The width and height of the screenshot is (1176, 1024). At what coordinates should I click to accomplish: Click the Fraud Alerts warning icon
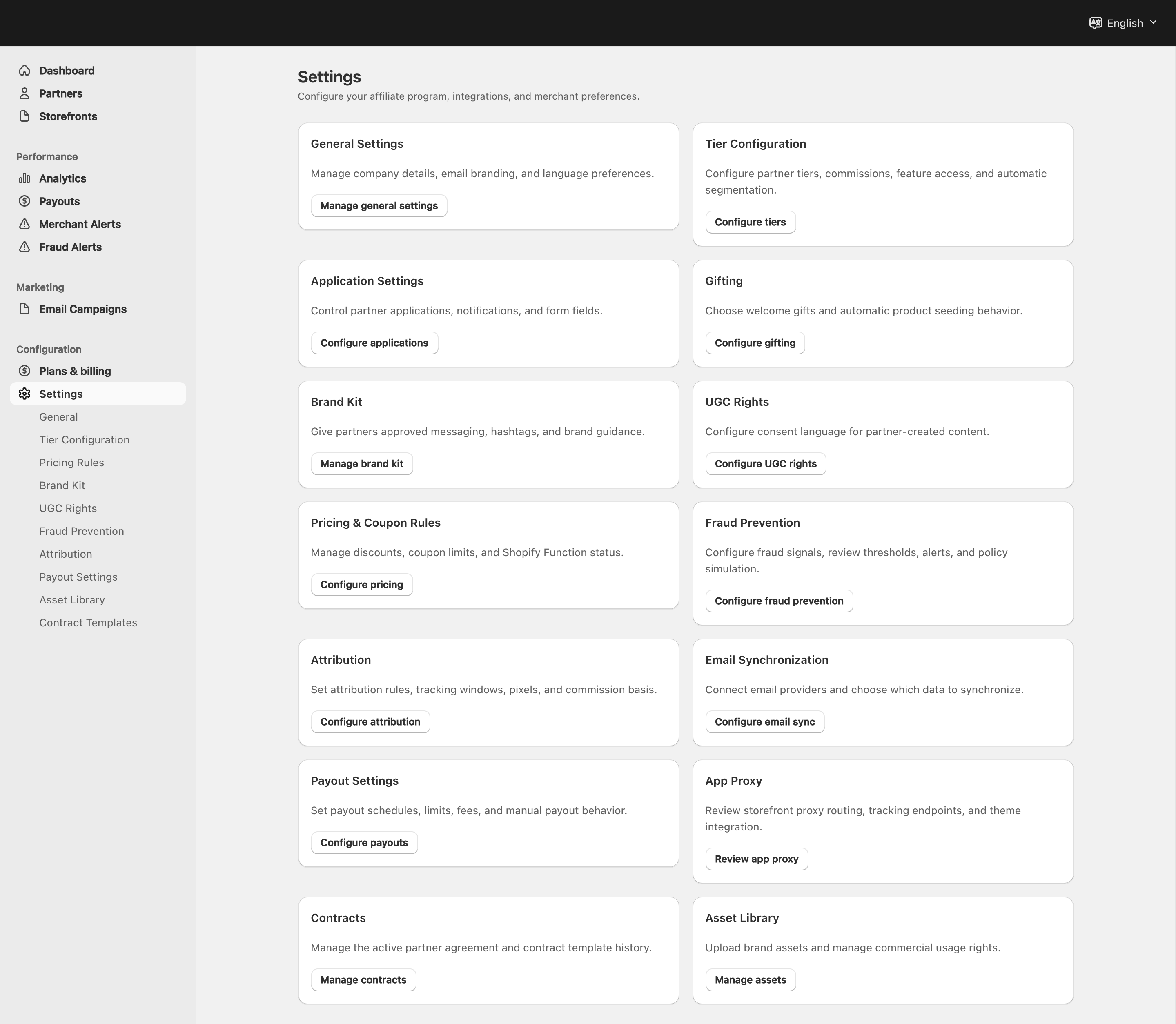[x=24, y=247]
